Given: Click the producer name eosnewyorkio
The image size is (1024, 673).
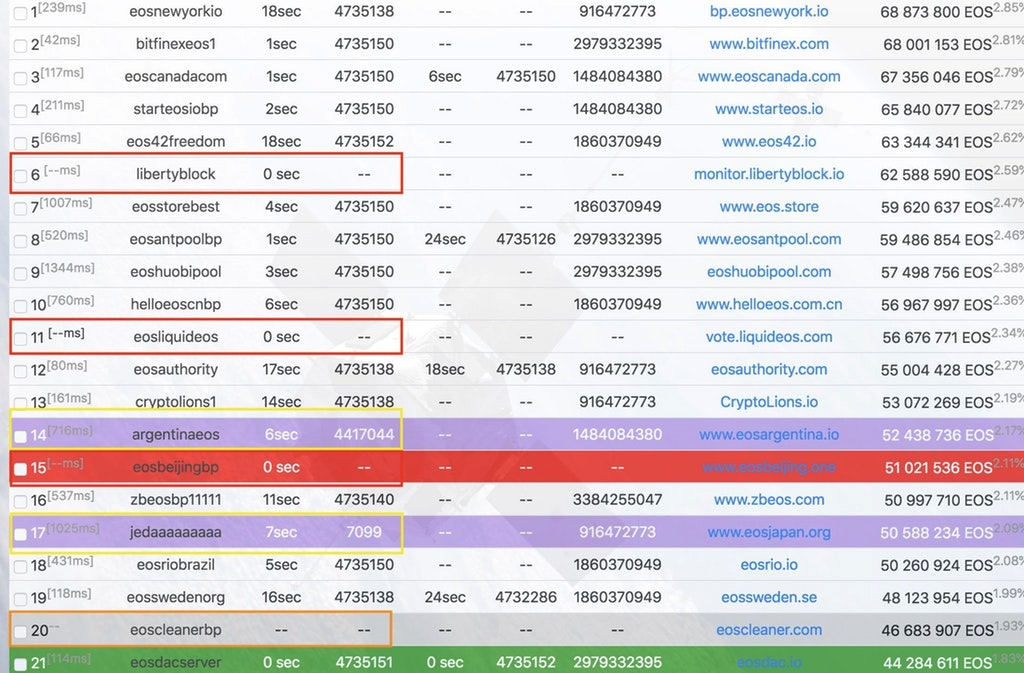Looking at the screenshot, I should point(176,12).
